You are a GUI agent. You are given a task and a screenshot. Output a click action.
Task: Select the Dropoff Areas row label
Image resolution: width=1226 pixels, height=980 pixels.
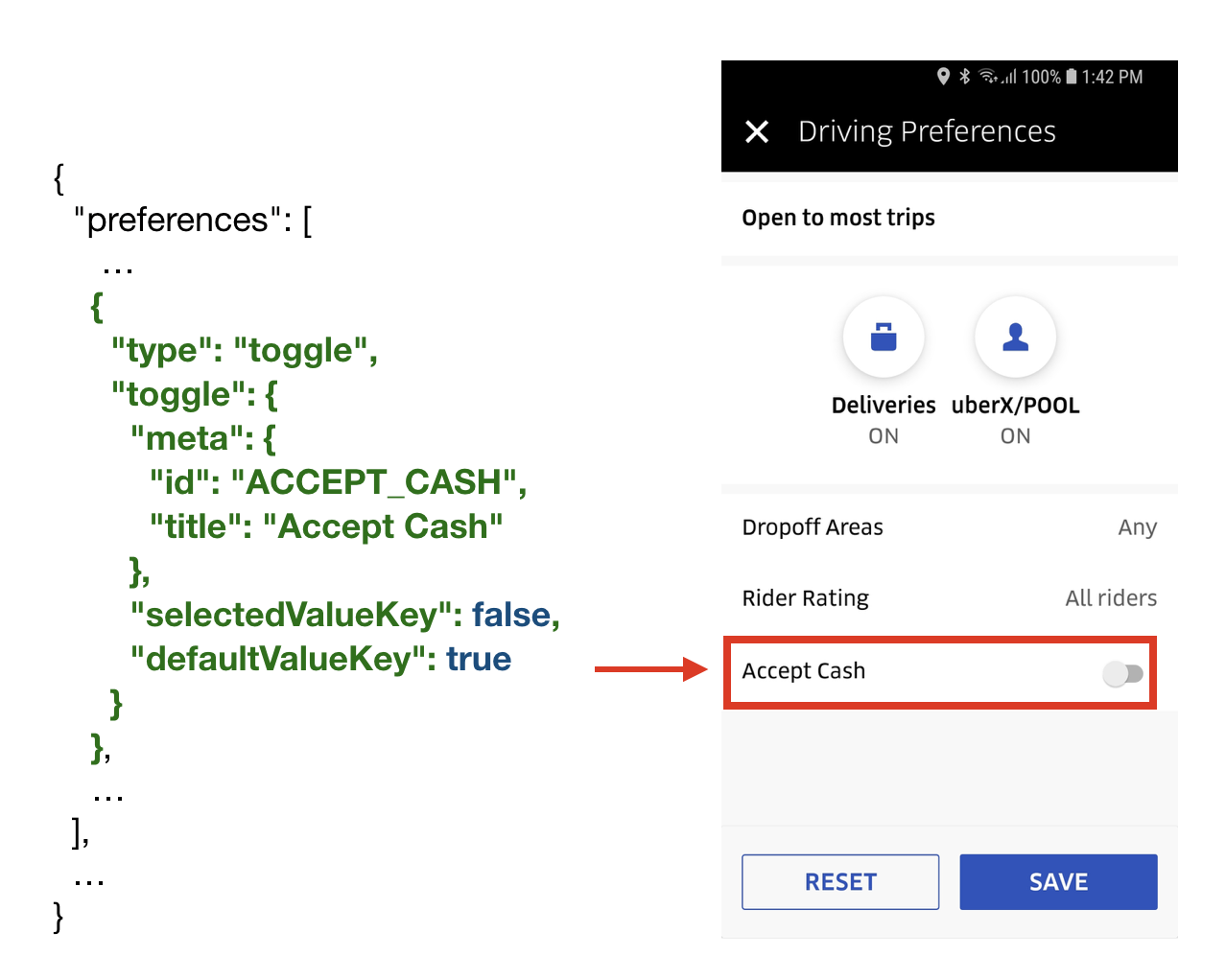pos(813,527)
